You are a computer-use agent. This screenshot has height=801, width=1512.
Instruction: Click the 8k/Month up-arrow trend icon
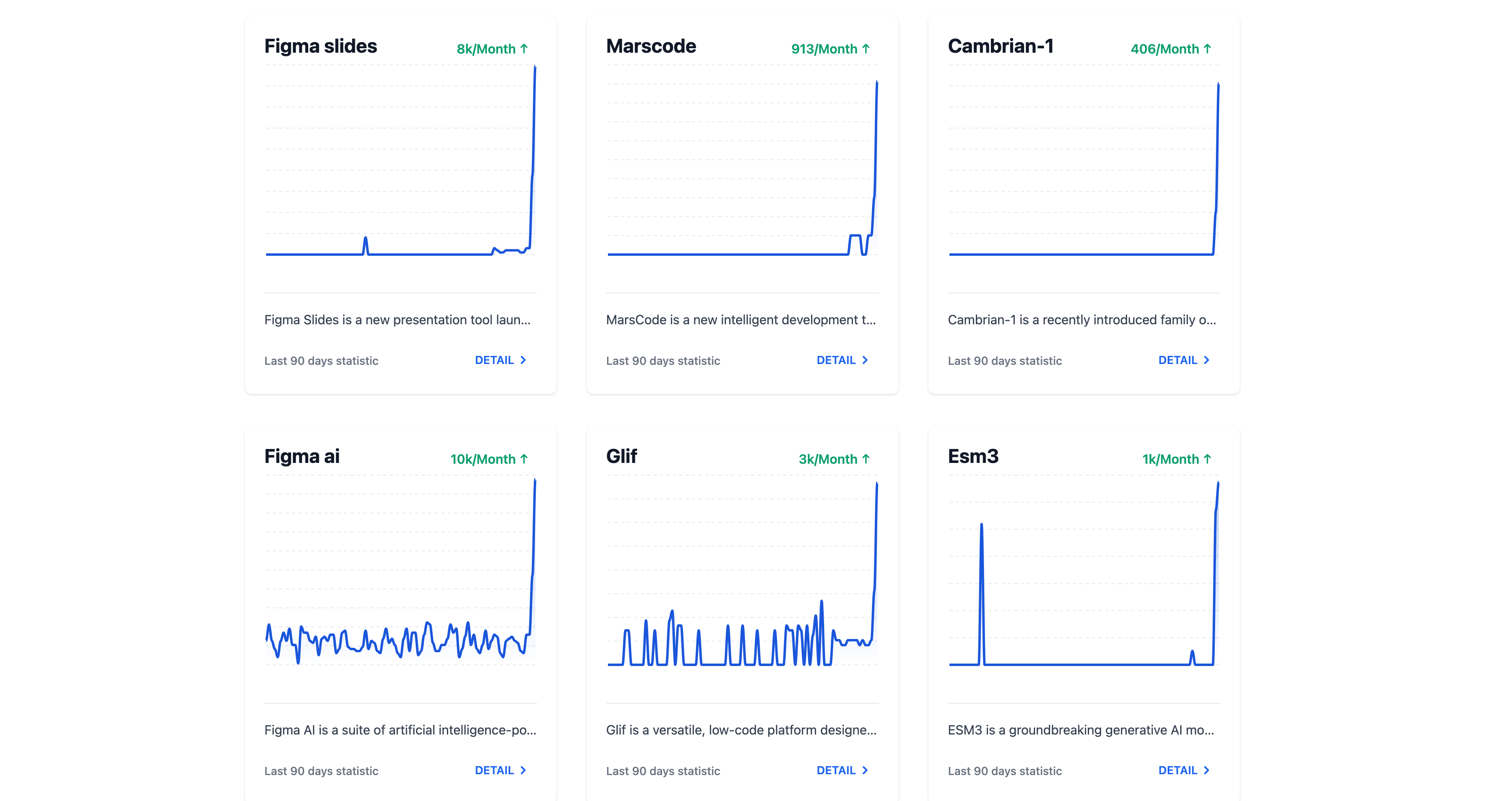point(524,49)
